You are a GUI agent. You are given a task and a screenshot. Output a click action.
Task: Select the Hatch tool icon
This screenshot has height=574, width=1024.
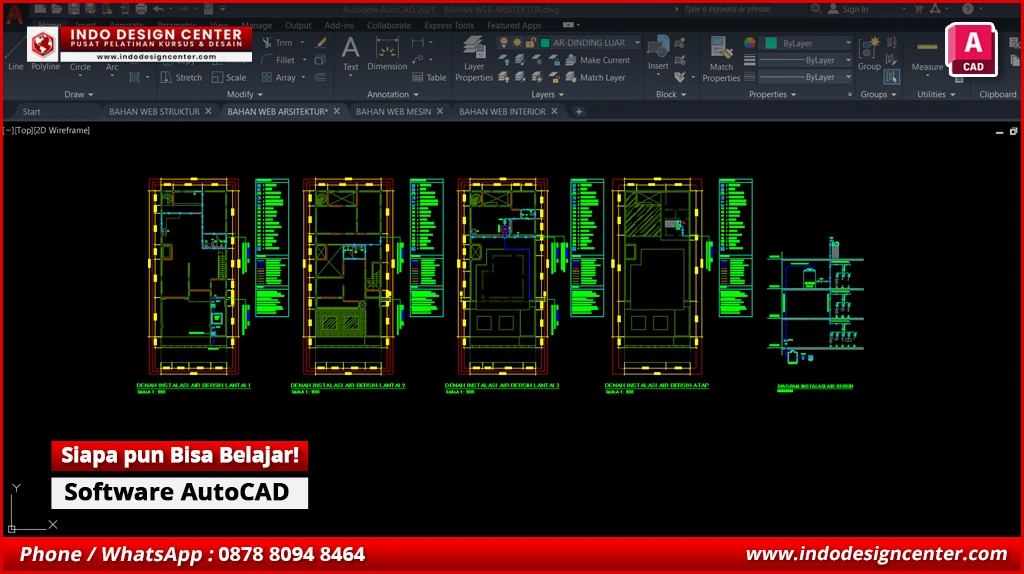(134, 77)
